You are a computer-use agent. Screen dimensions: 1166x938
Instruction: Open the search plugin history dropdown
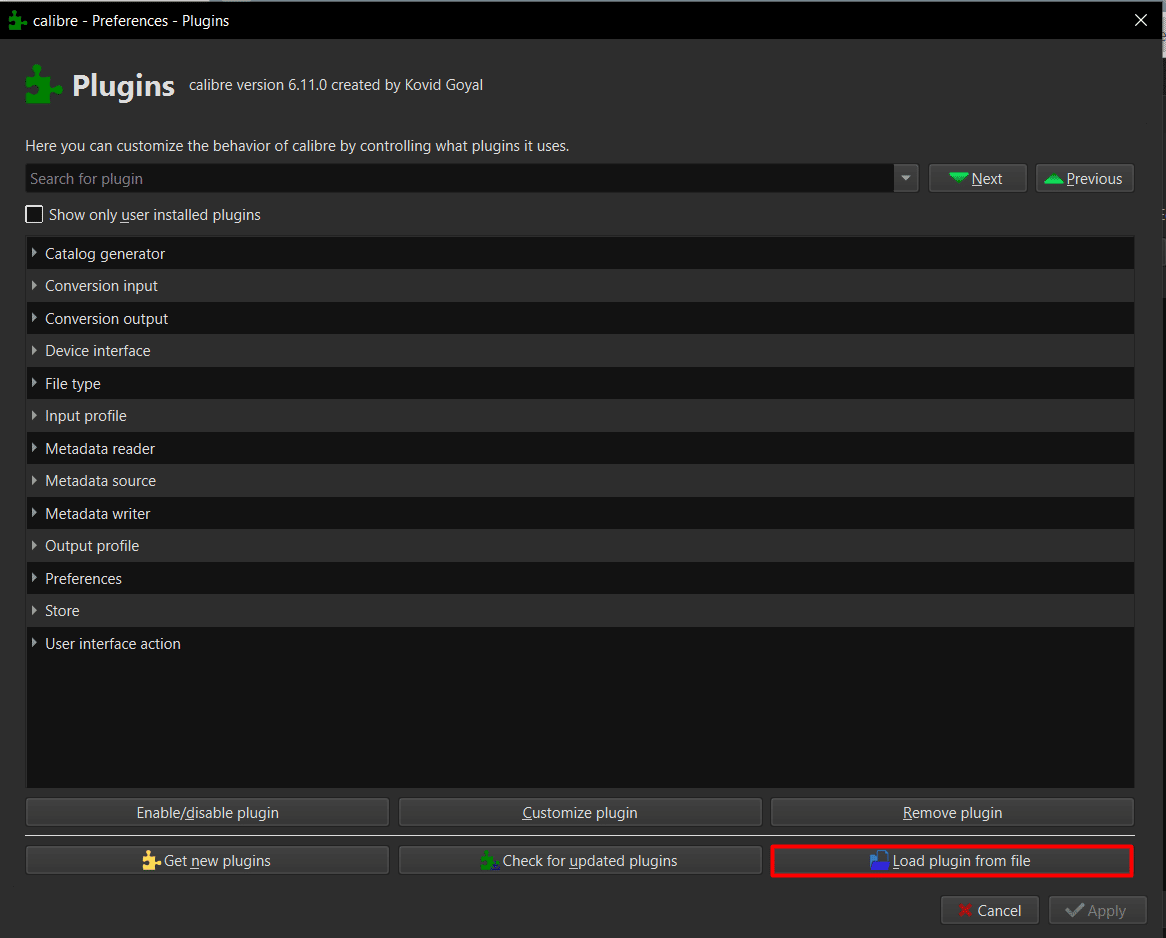click(906, 178)
